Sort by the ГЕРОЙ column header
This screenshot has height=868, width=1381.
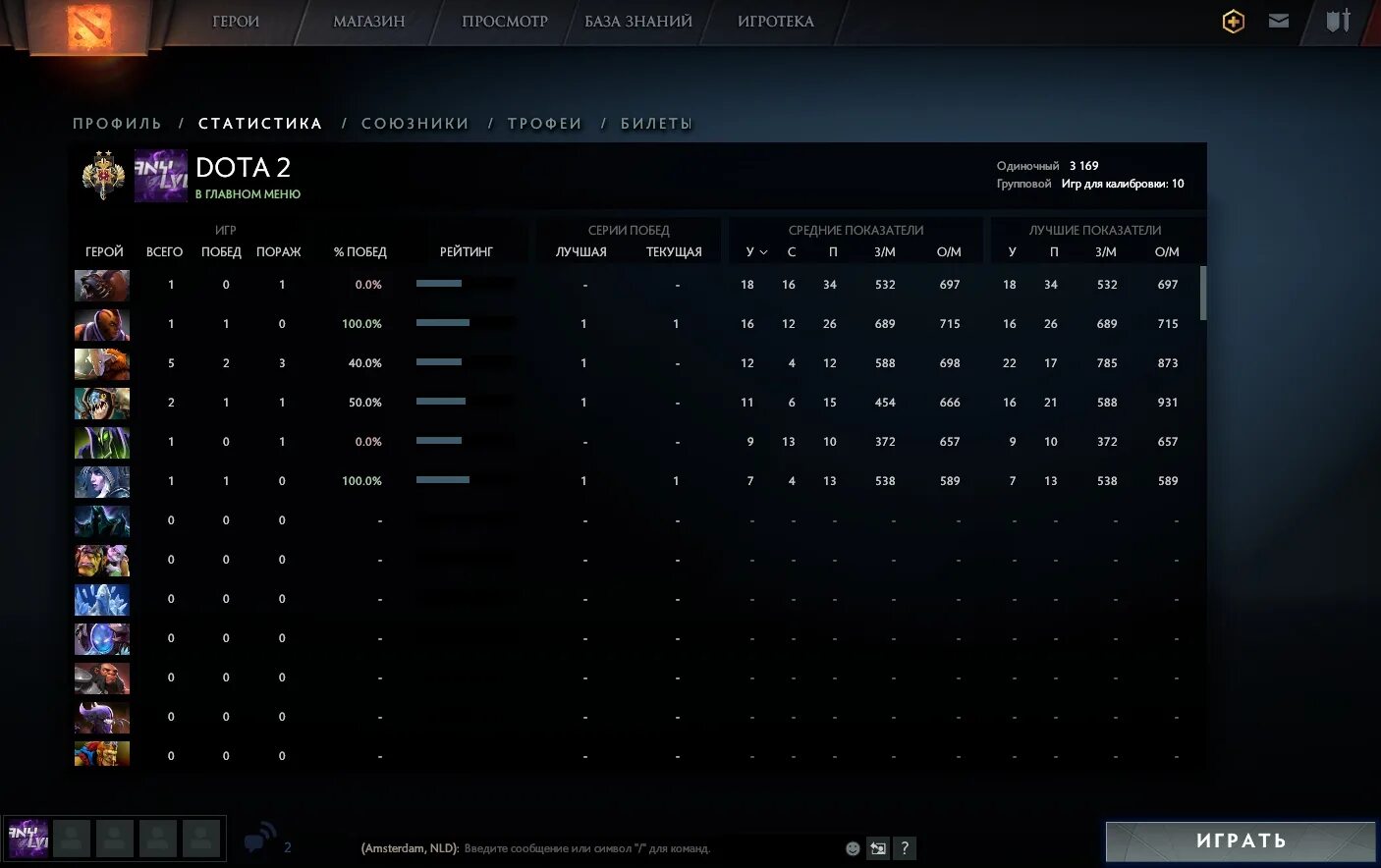[x=104, y=252]
